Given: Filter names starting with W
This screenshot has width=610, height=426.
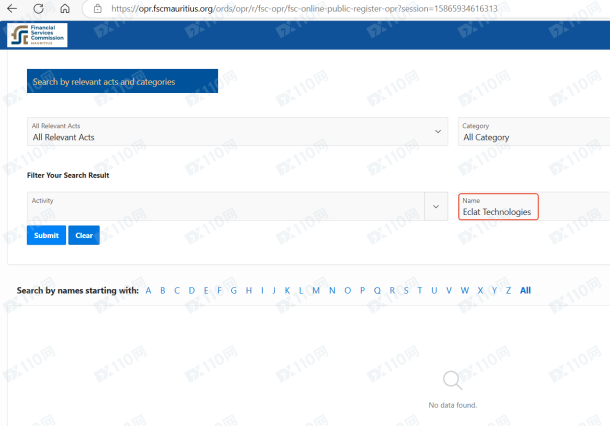Looking at the screenshot, I should (465, 291).
